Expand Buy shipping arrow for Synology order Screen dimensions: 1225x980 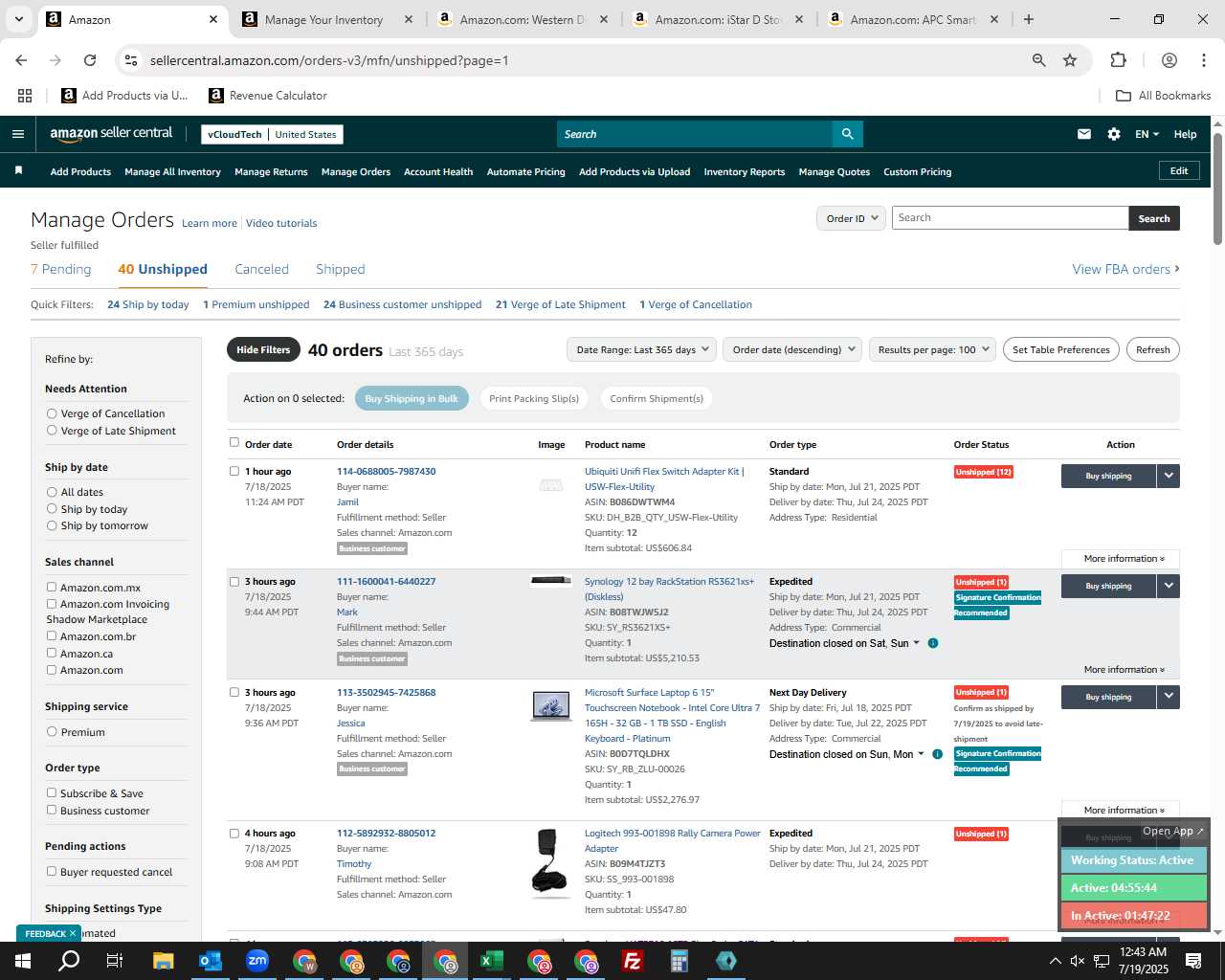tap(1169, 586)
